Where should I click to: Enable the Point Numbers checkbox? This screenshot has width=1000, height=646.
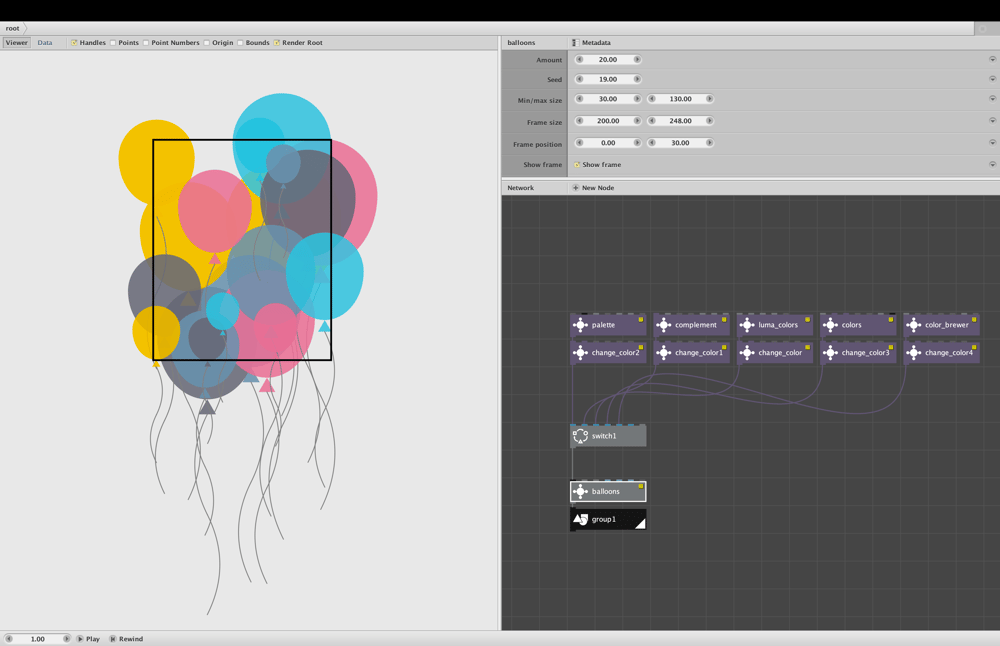[146, 43]
